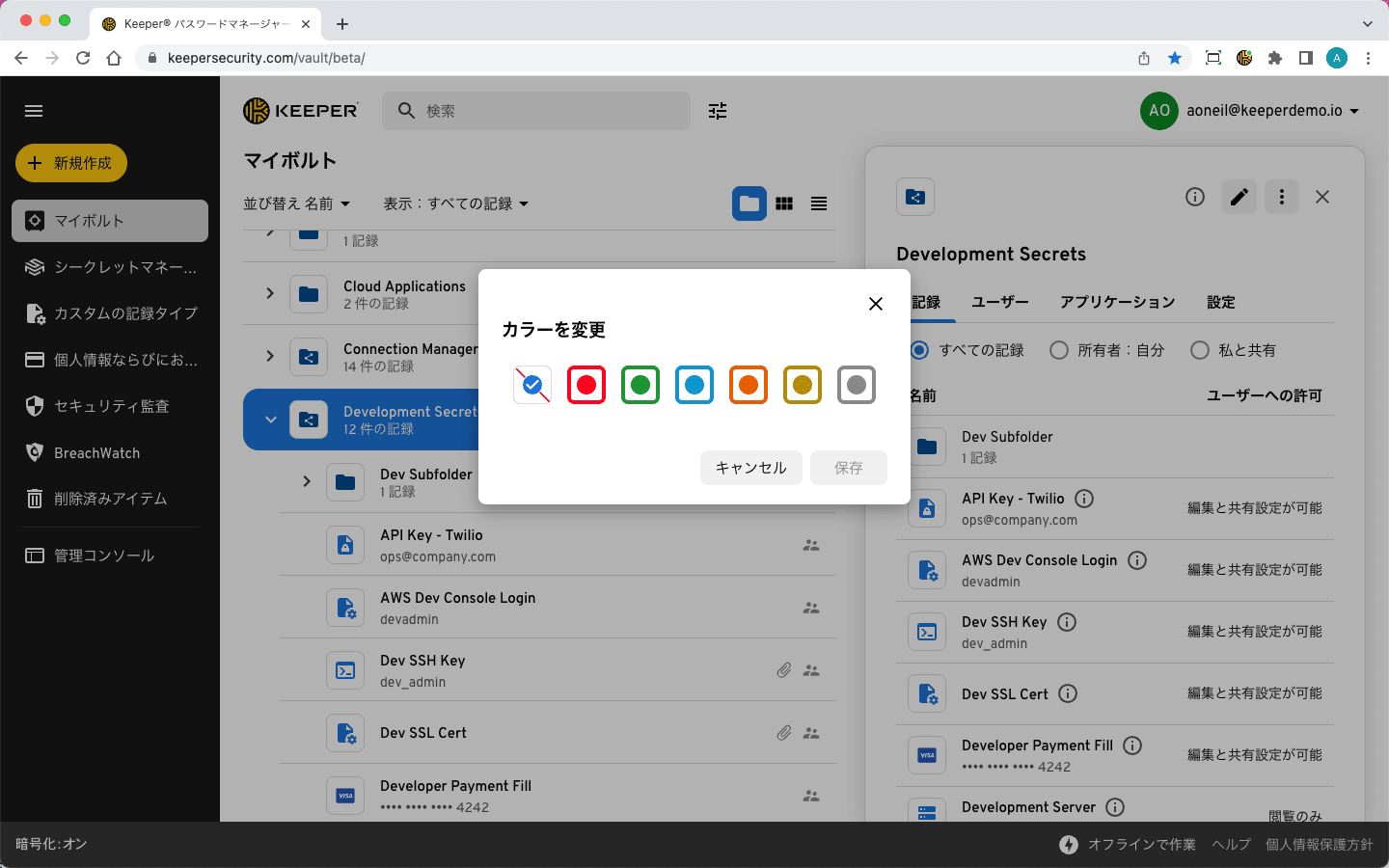The width and height of the screenshot is (1389, 868).
Task: Select the '所有者：自分' radio option
Action: click(x=1059, y=350)
